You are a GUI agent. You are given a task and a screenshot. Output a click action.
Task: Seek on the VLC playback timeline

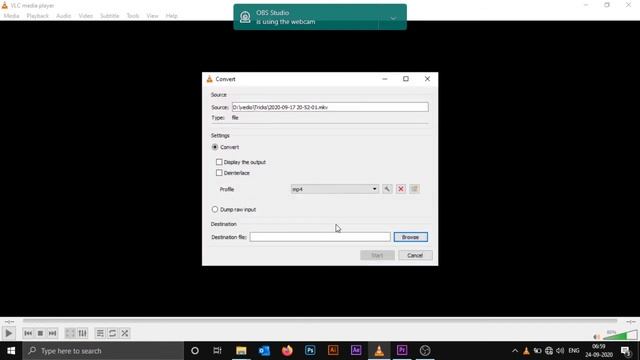click(320, 321)
